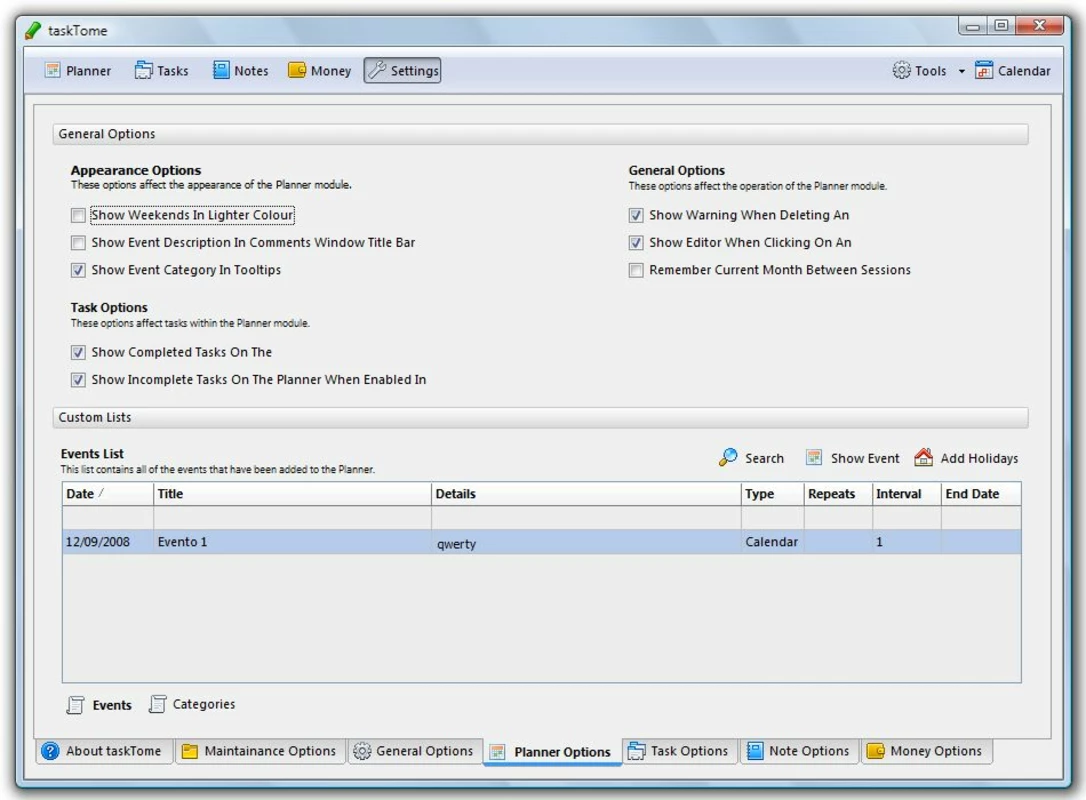Click the Search button label
This screenshot has width=1086, height=800.
pos(765,459)
